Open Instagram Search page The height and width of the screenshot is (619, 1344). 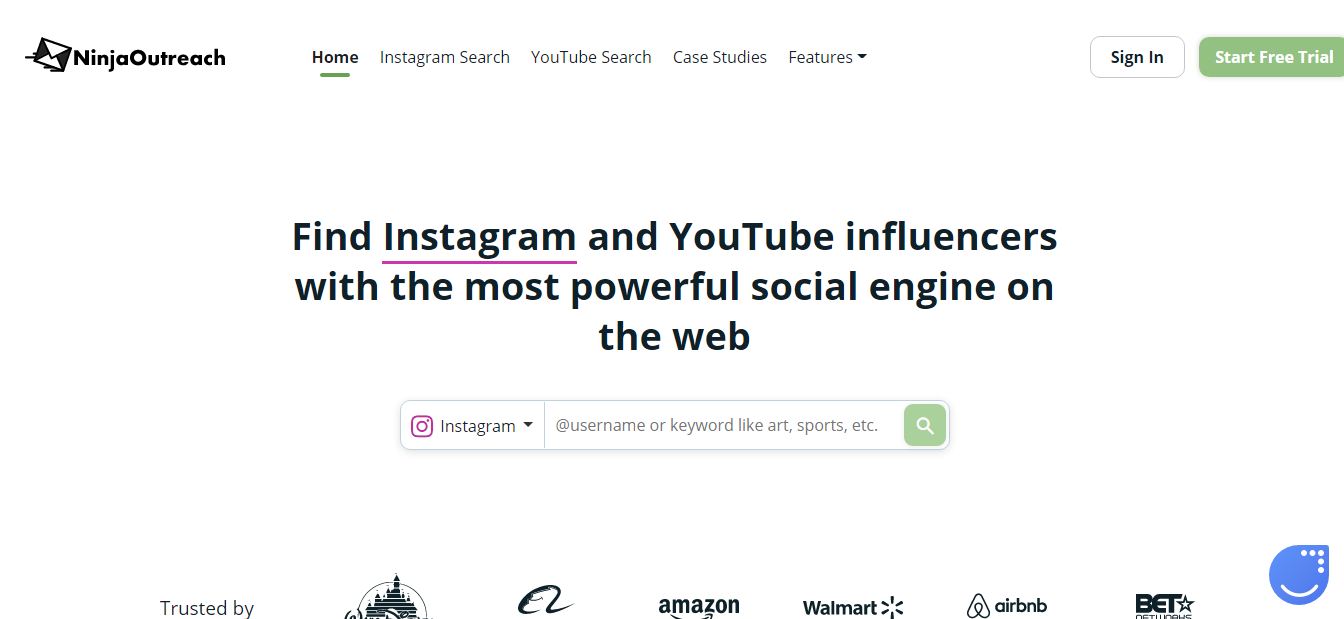[445, 57]
